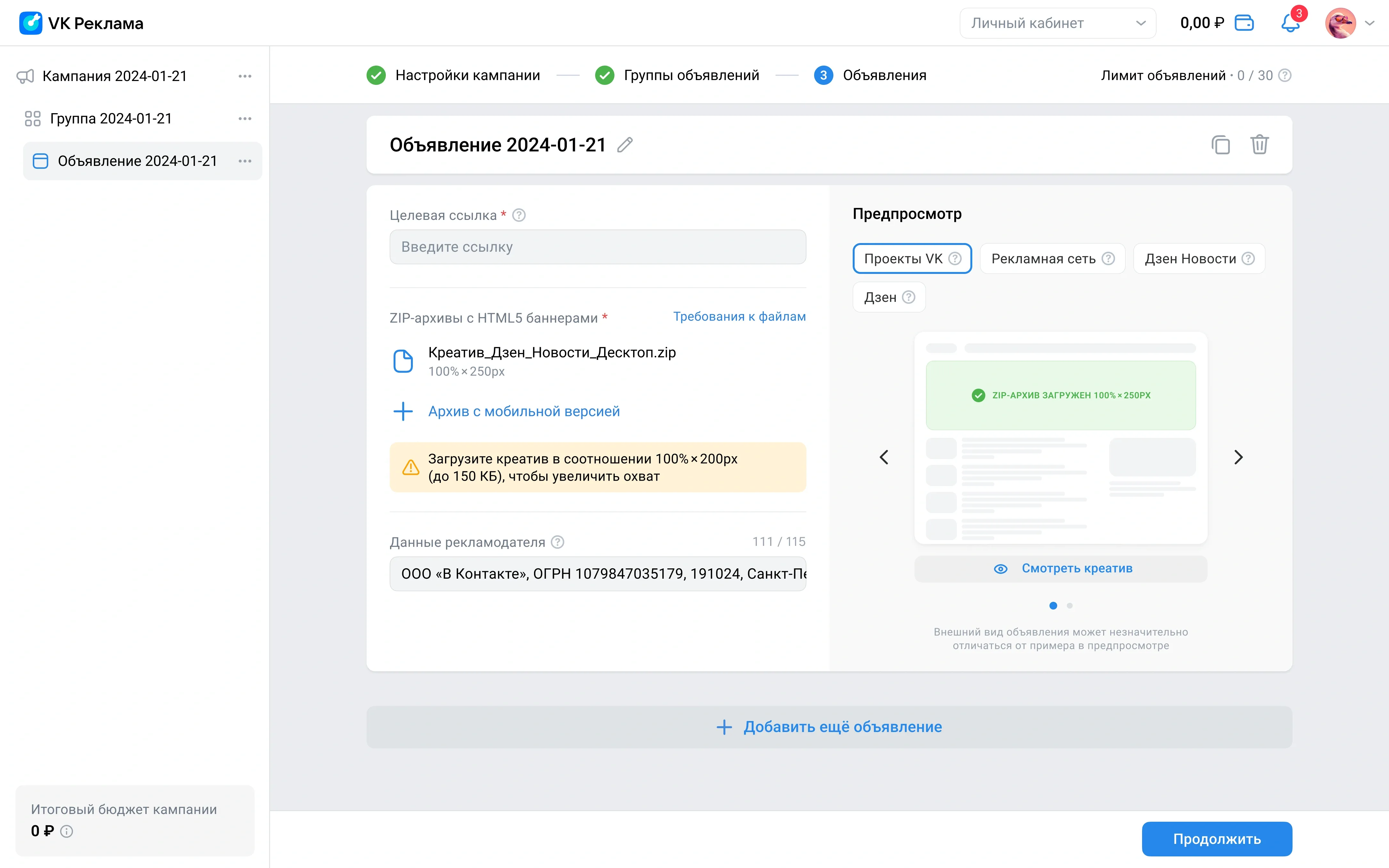1389x868 pixels.
Task: Show the next preview slide with the right arrow
Action: tap(1238, 457)
